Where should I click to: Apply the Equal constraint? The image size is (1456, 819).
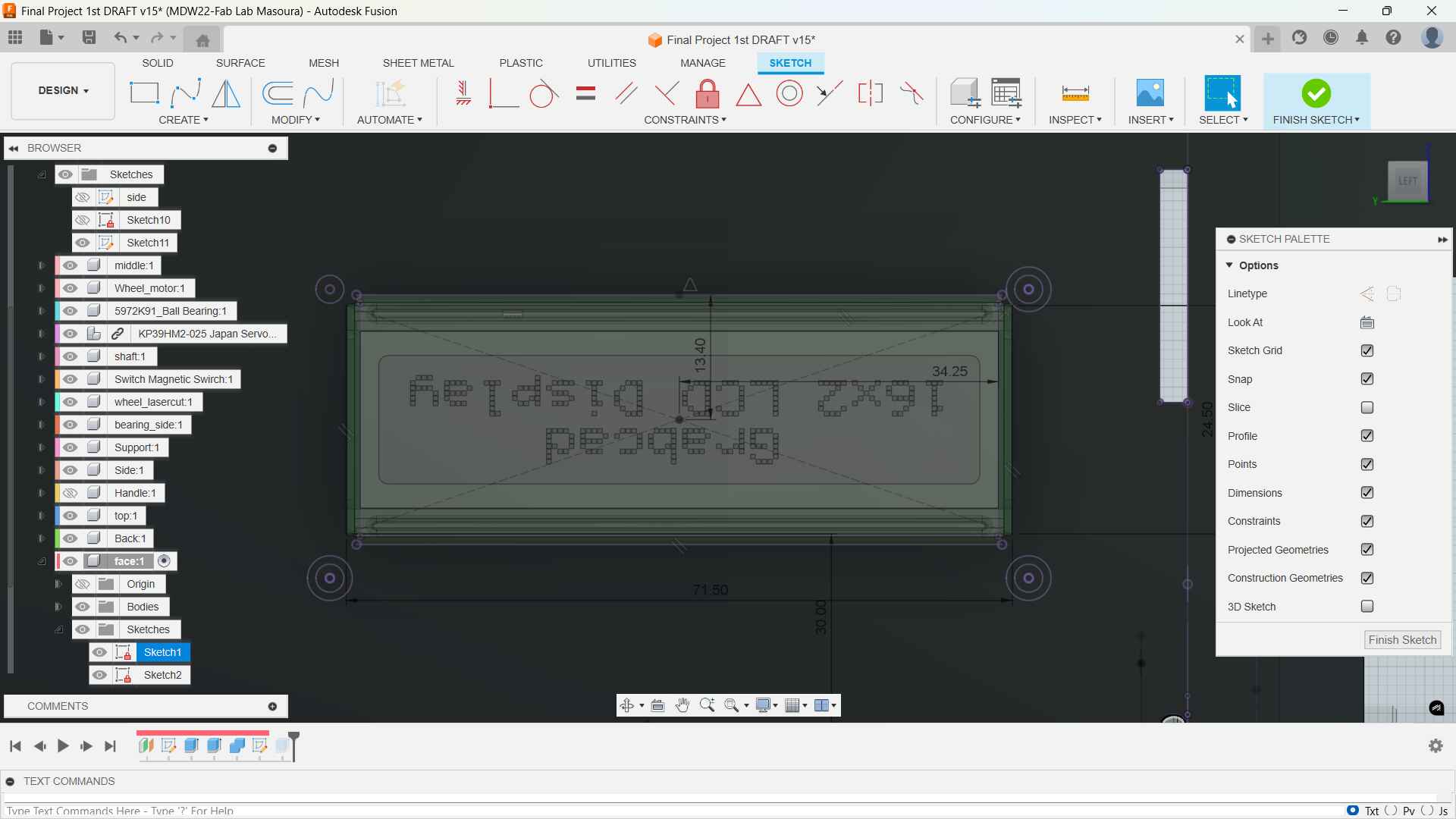pyautogui.click(x=585, y=93)
